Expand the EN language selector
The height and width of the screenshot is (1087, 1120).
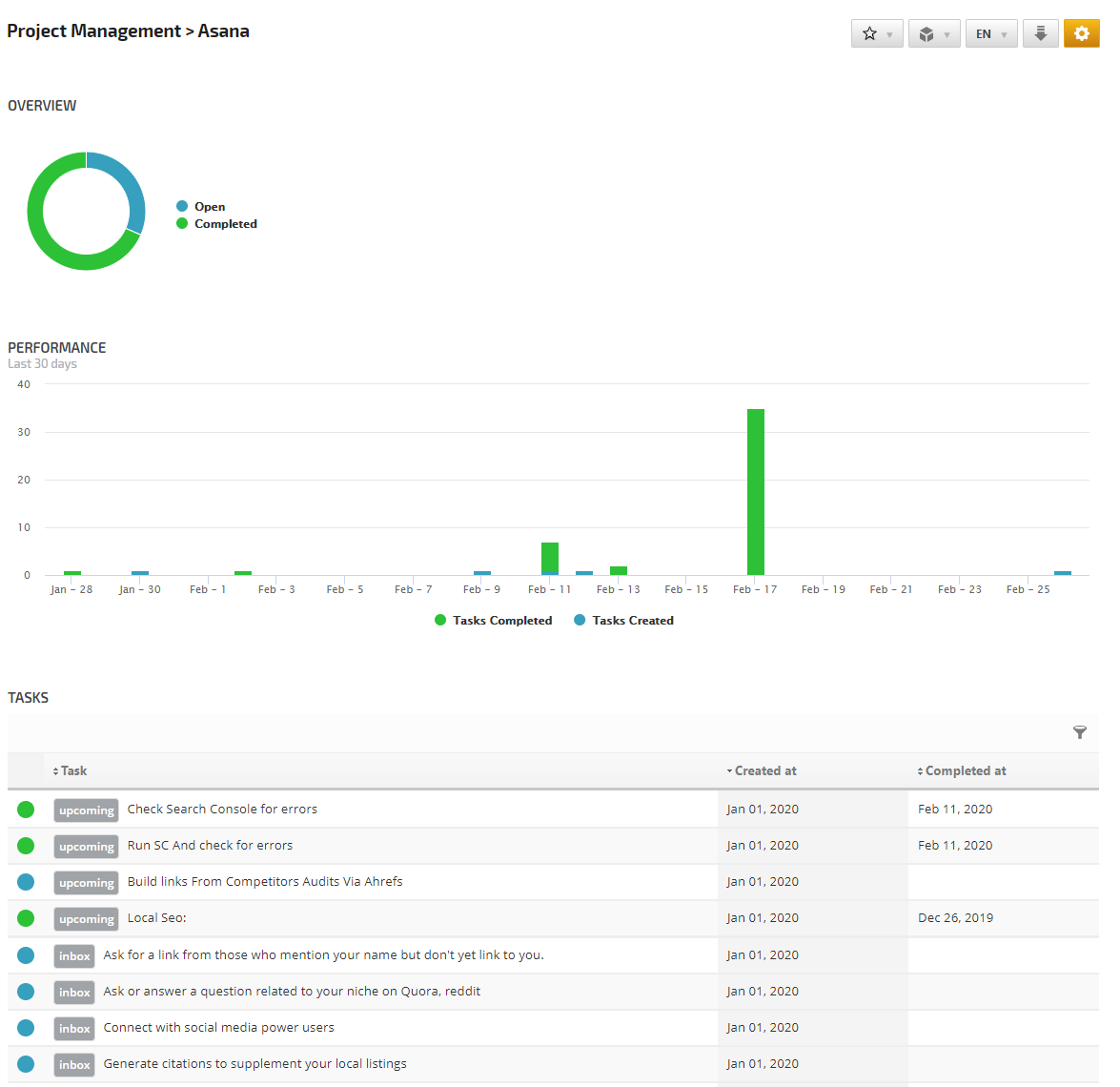tap(990, 33)
